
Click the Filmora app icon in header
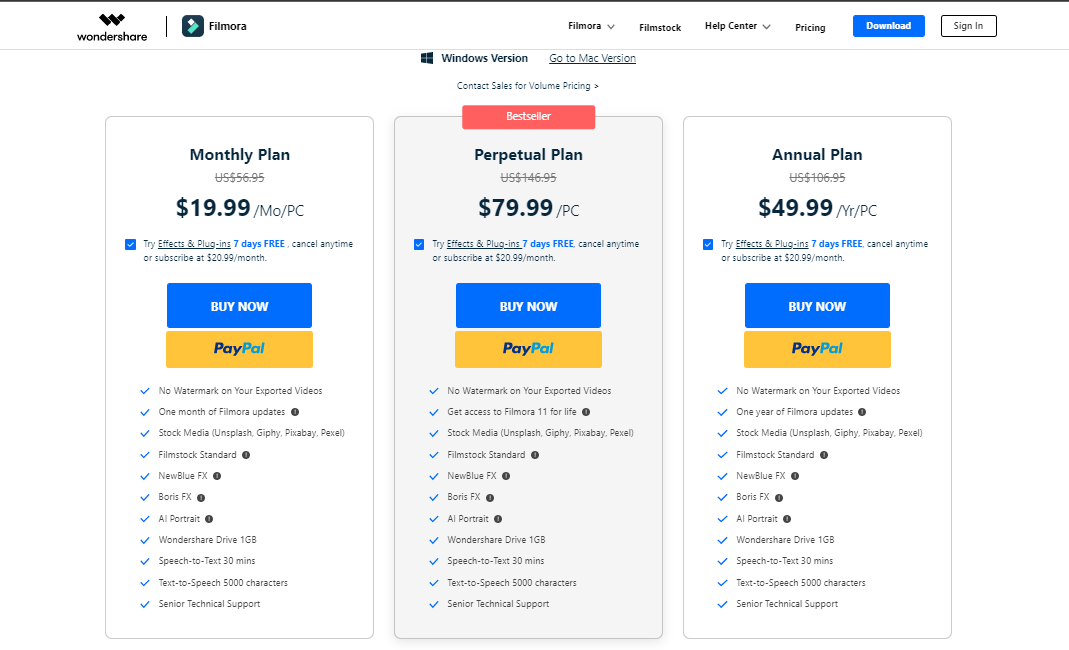coord(193,26)
